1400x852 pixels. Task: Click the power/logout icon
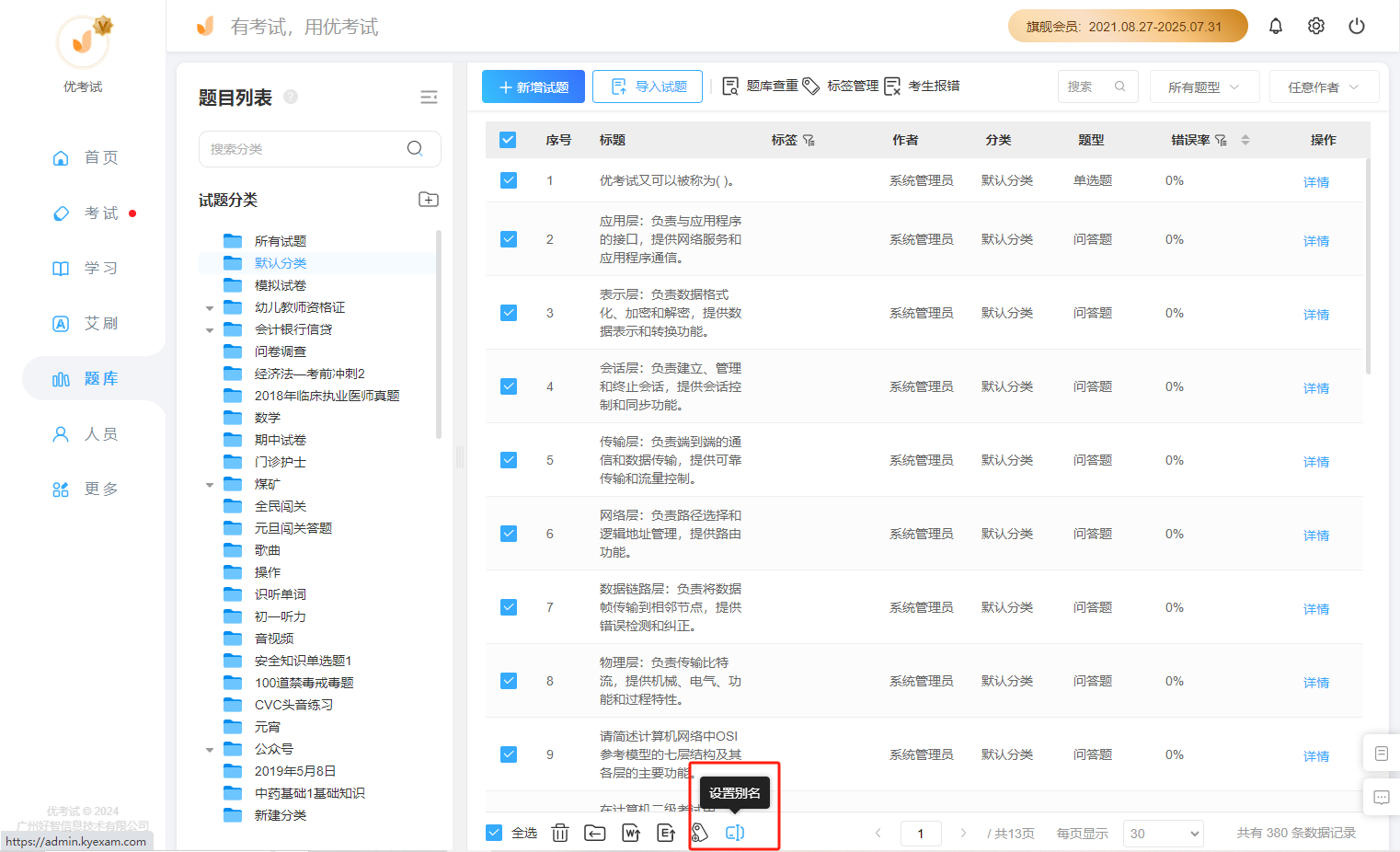pos(1357,26)
